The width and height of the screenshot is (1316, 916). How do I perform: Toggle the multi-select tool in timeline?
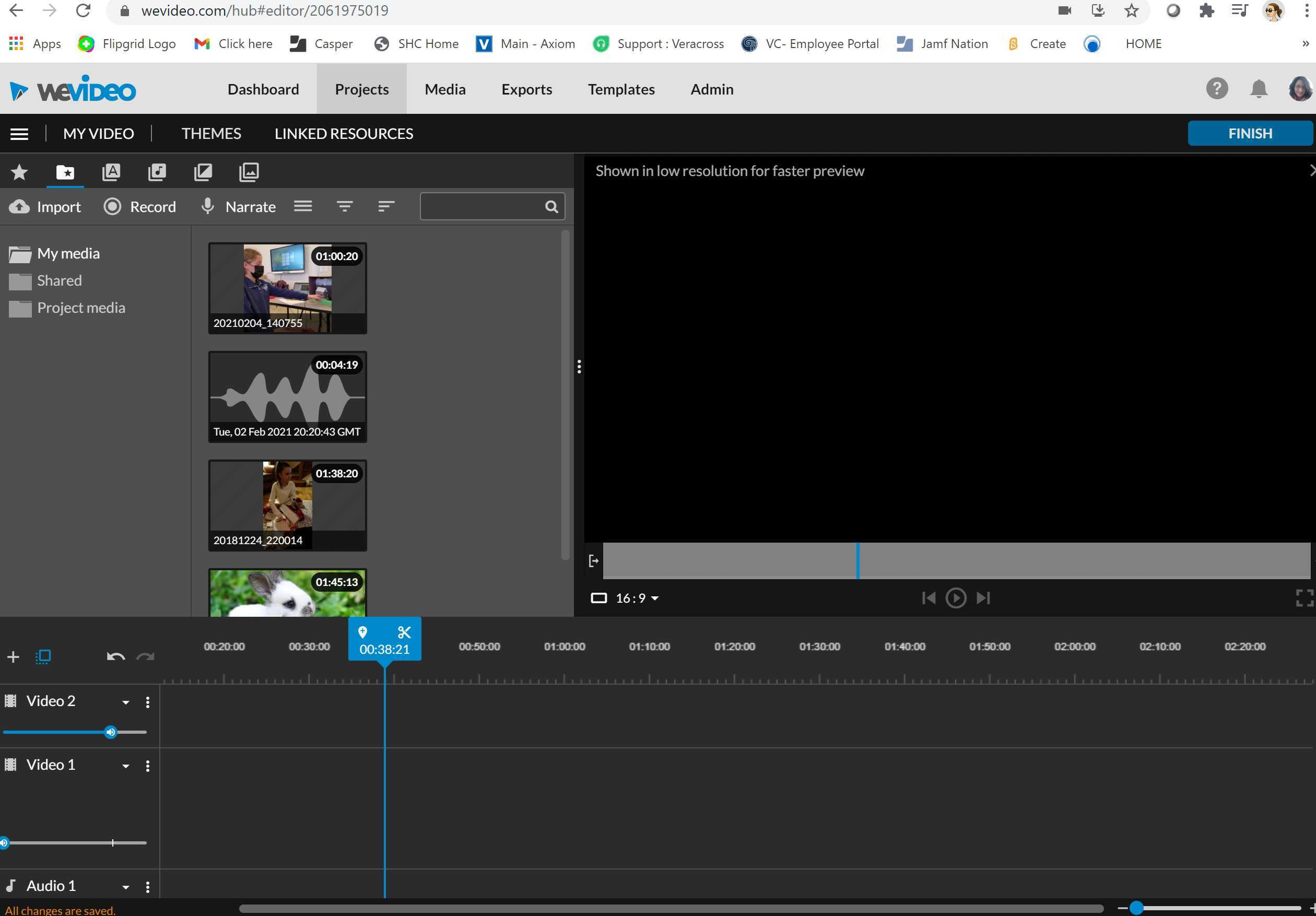(x=43, y=657)
